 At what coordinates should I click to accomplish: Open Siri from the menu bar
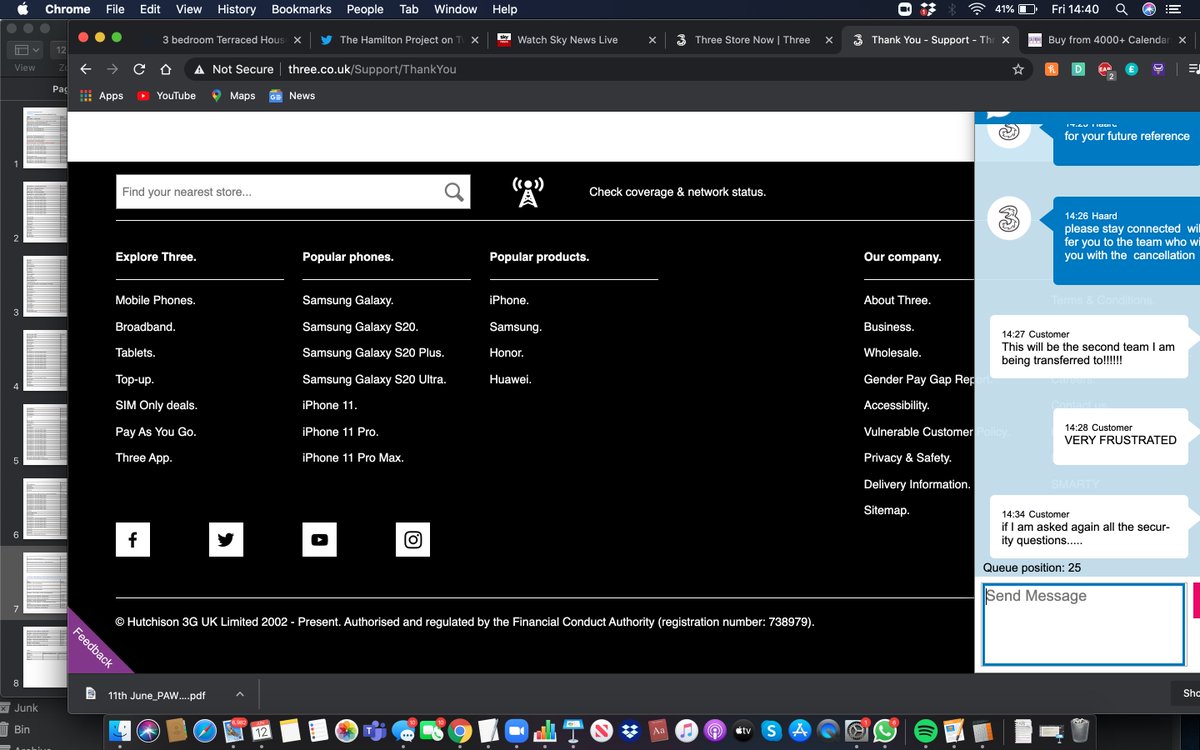tap(1149, 9)
